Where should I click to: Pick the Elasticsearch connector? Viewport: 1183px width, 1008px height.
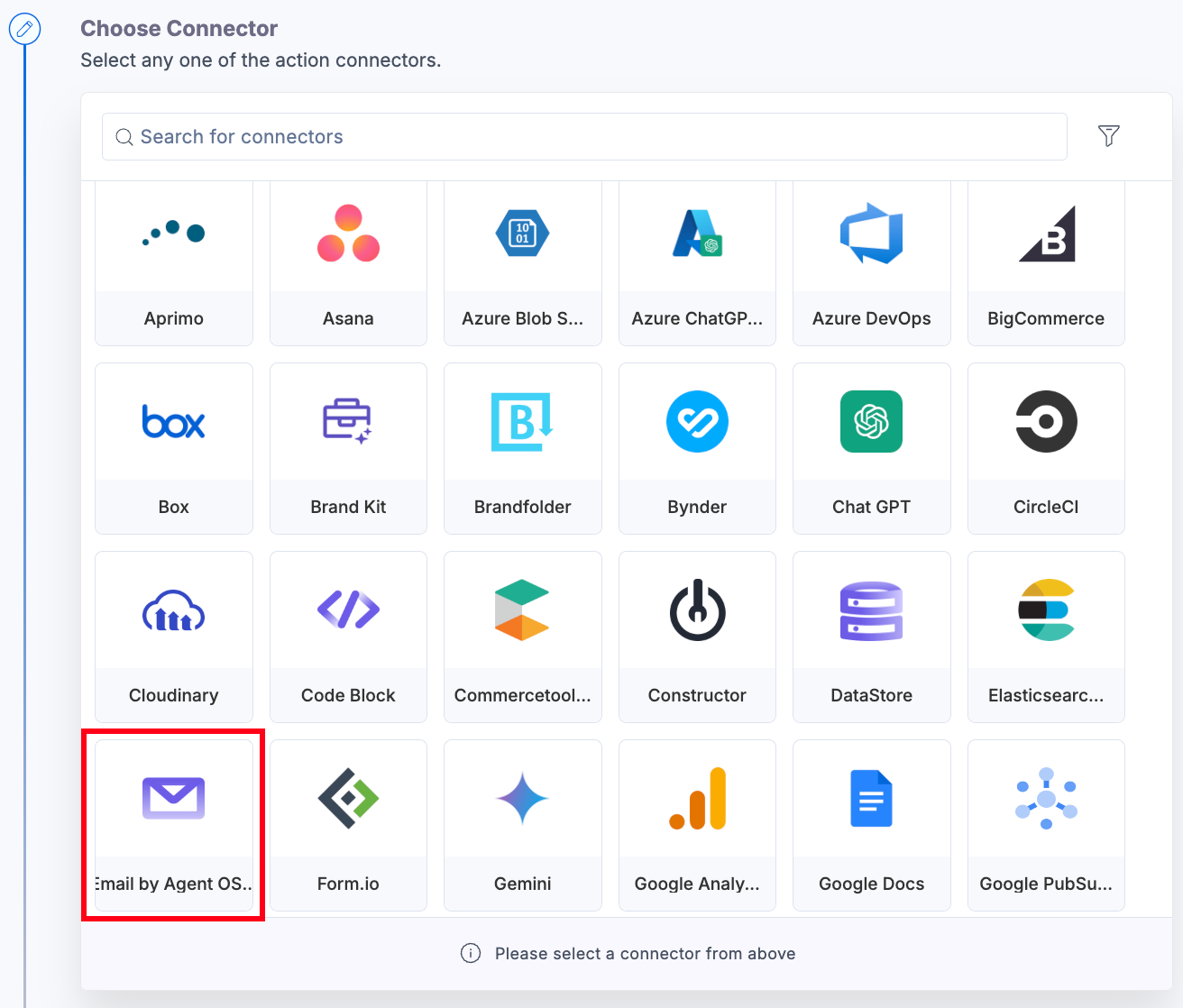1046,637
